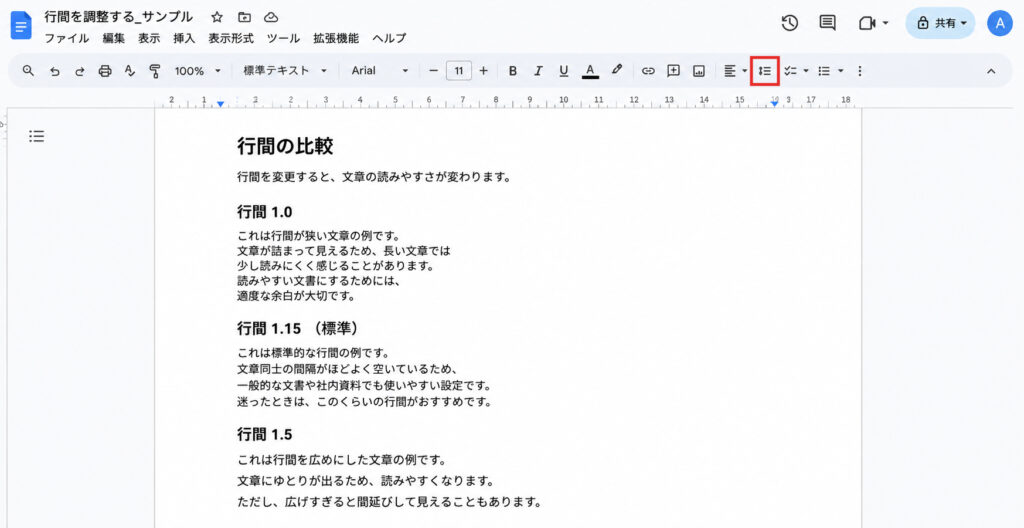The height and width of the screenshot is (528, 1024).
Task: Activate the paint format tool
Action: (155, 71)
